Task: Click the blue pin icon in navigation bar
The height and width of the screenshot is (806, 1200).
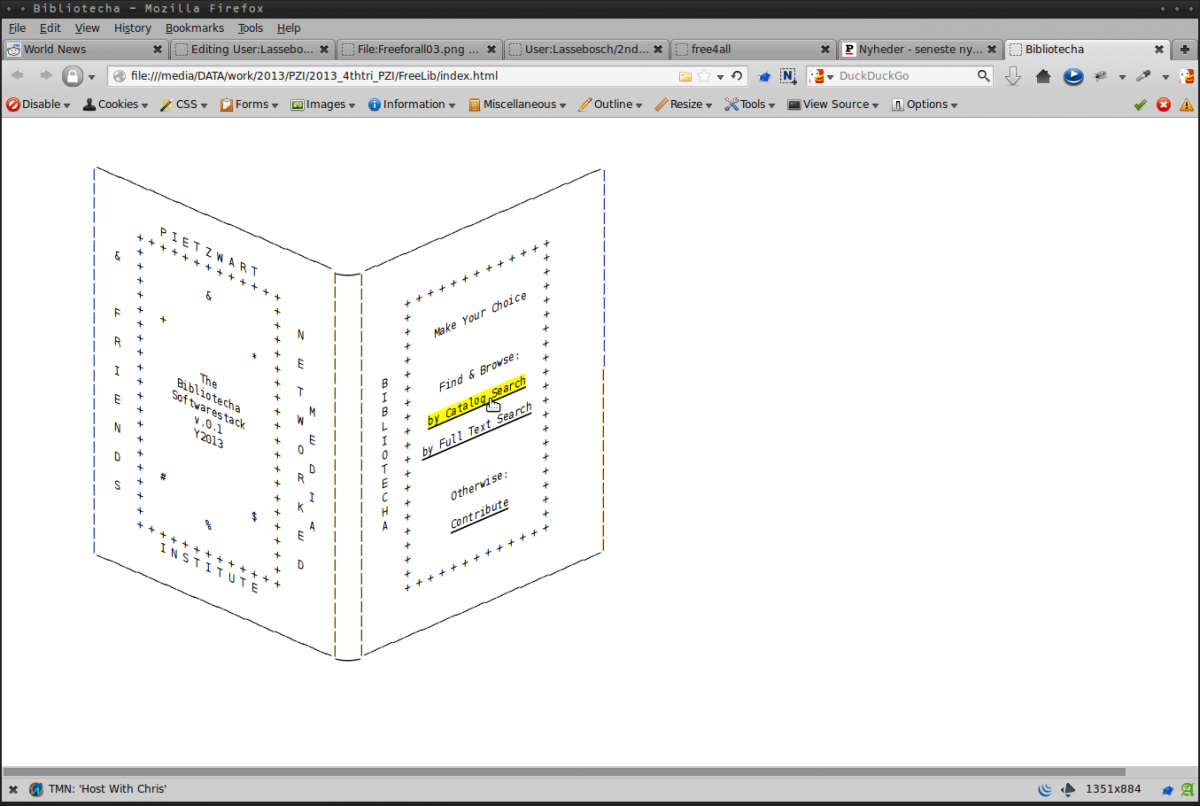Action: click(x=765, y=76)
